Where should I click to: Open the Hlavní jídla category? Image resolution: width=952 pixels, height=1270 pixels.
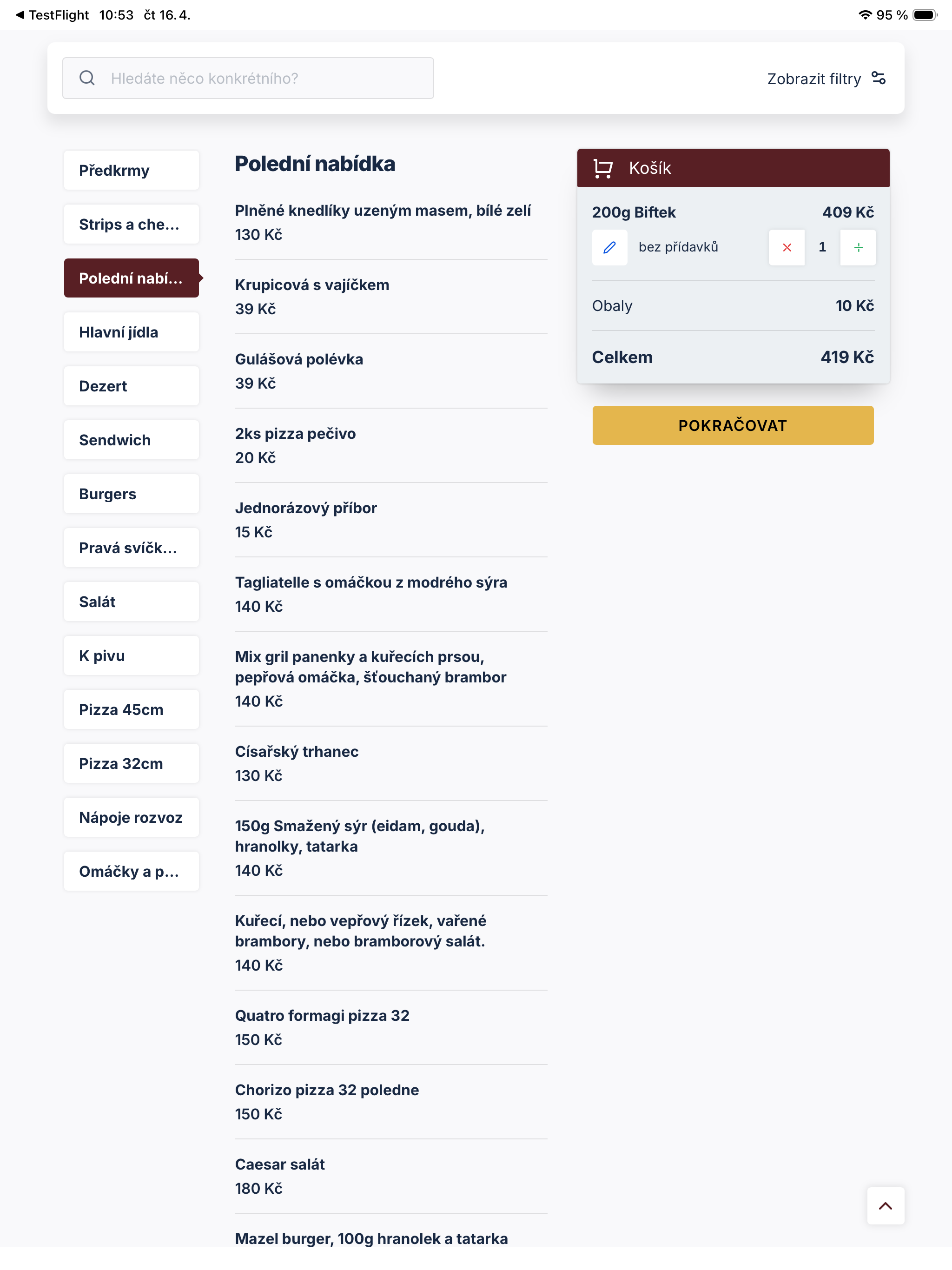132,332
